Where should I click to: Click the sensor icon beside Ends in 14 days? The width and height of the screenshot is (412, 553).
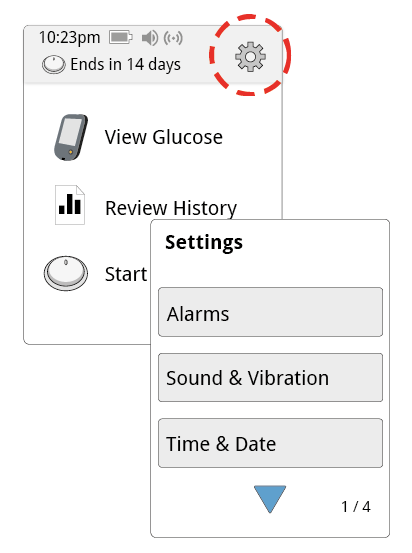tap(53, 65)
